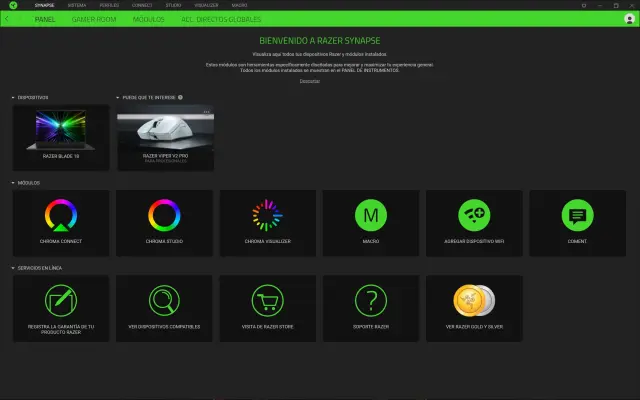Viewport: 640px width, 400px height.
Task: Collapse the Módulos section
Action: (13, 184)
